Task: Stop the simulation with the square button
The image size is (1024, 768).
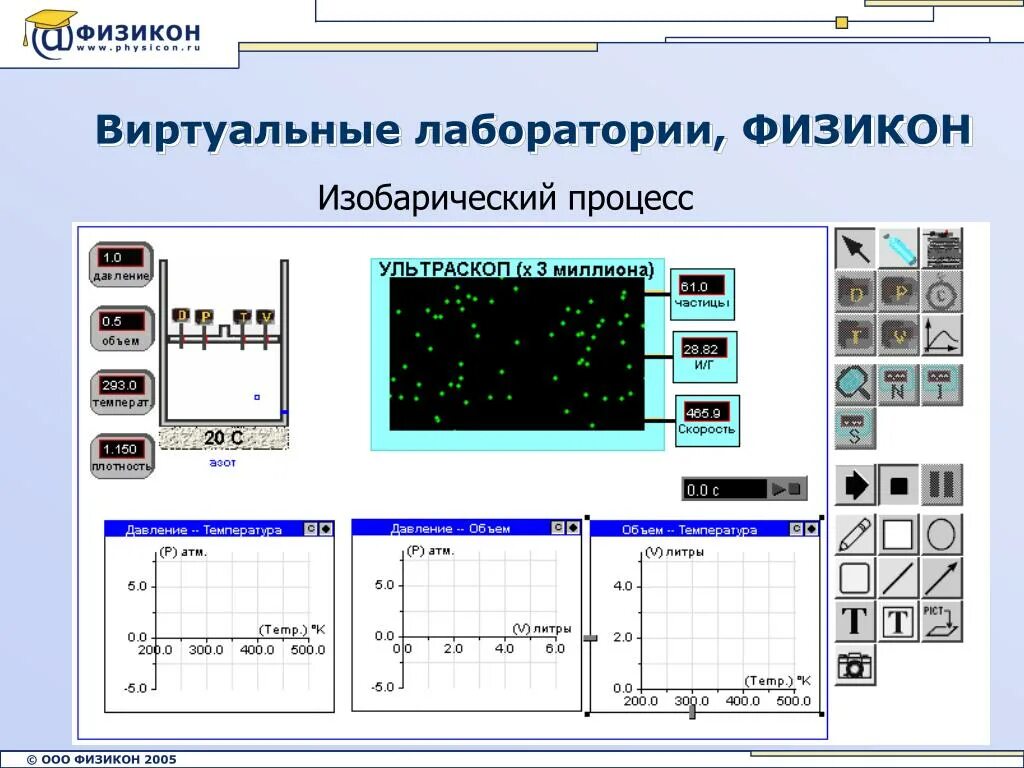Action: [899, 485]
